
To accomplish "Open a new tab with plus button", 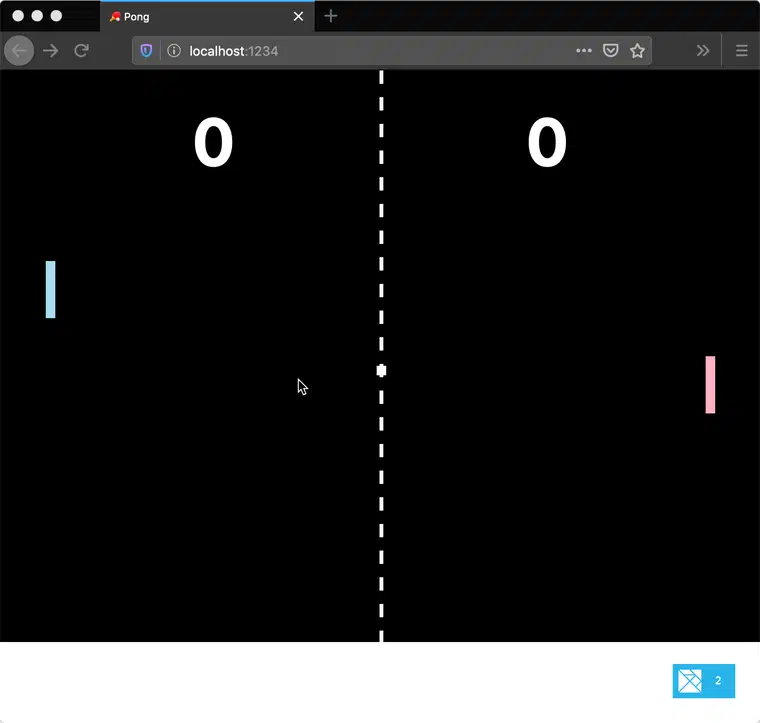I will point(331,16).
